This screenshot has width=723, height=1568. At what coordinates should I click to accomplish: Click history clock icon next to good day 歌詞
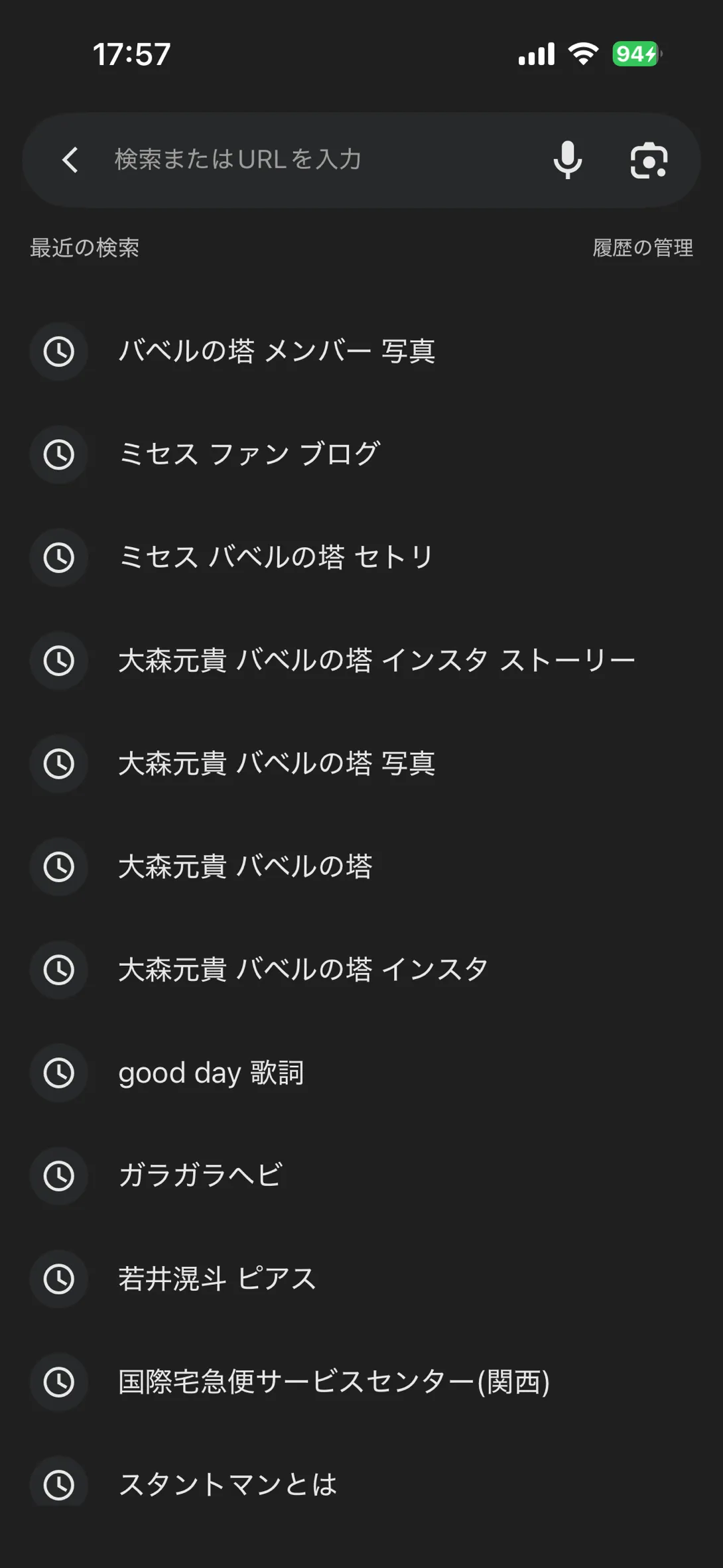(x=59, y=1073)
